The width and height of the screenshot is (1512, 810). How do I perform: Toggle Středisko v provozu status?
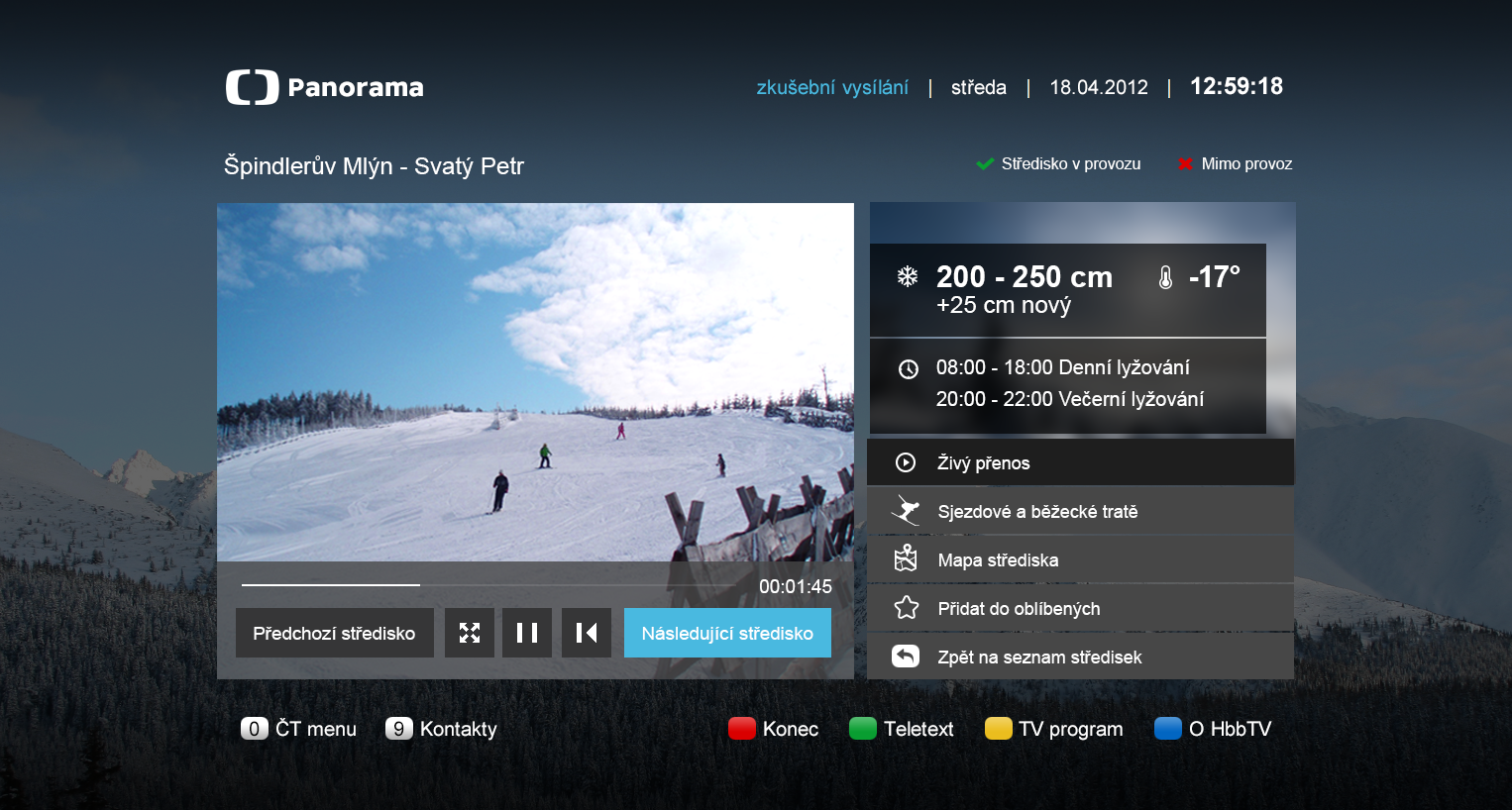tap(985, 163)
